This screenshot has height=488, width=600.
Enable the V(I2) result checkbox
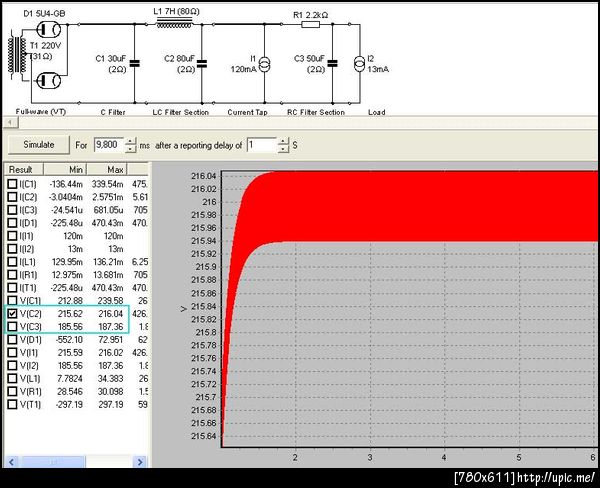(13, 366)
